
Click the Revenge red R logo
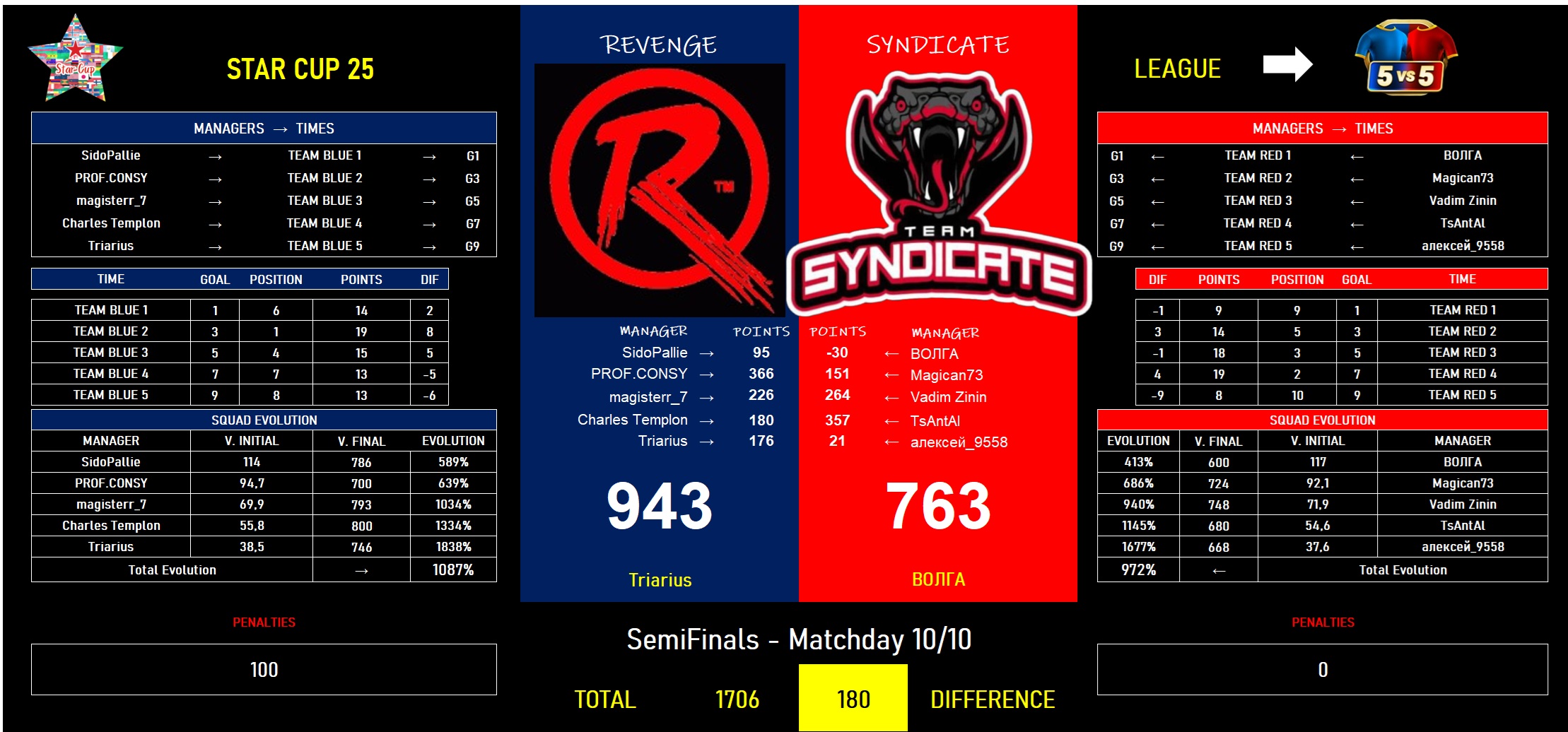pos(659,189)
